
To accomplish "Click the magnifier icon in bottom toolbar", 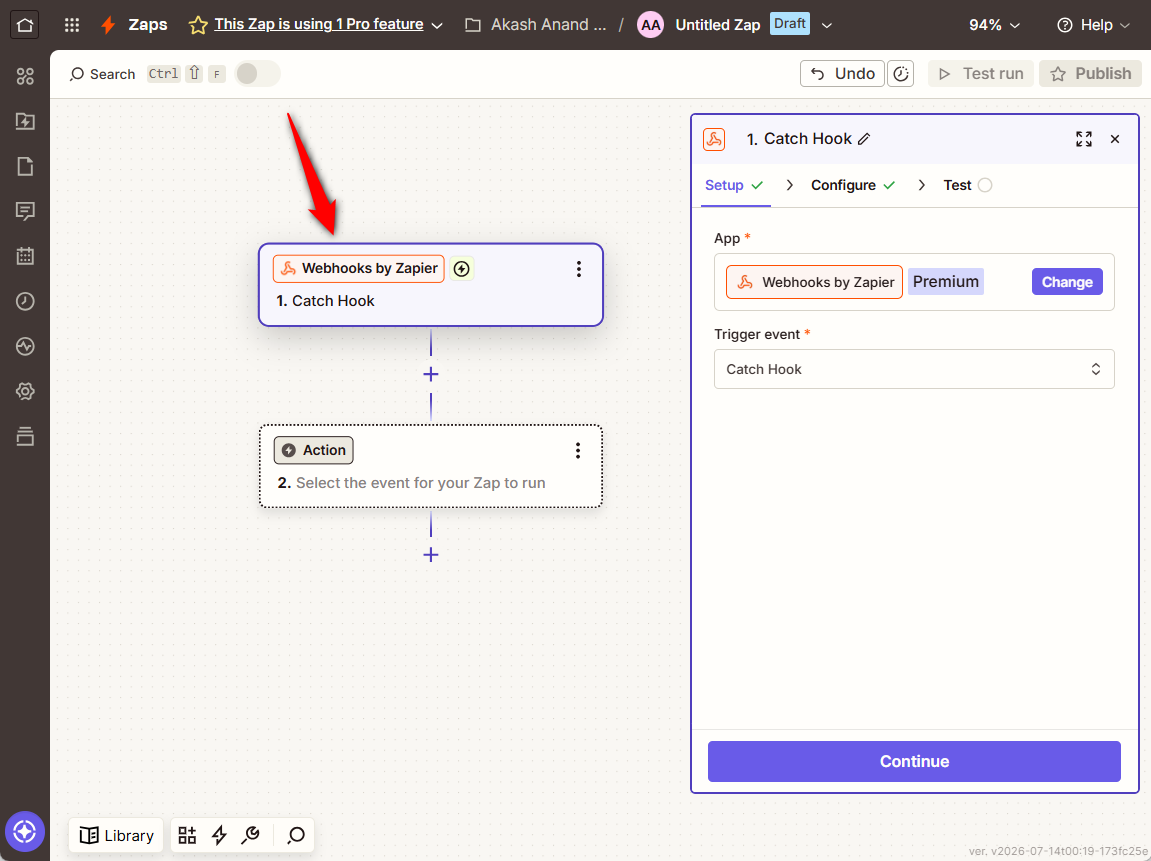I will click(296, 835).
